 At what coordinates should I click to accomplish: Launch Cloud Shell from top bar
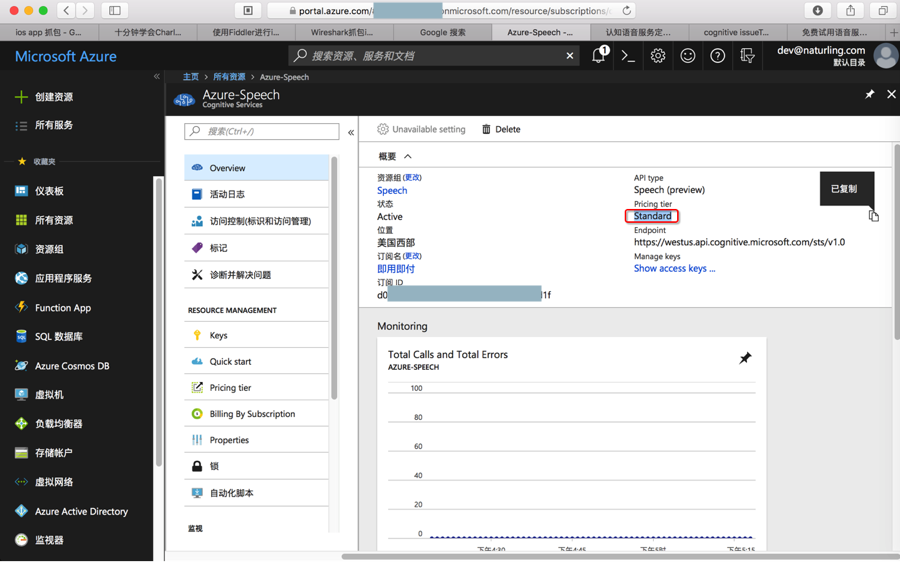[628, 56]
